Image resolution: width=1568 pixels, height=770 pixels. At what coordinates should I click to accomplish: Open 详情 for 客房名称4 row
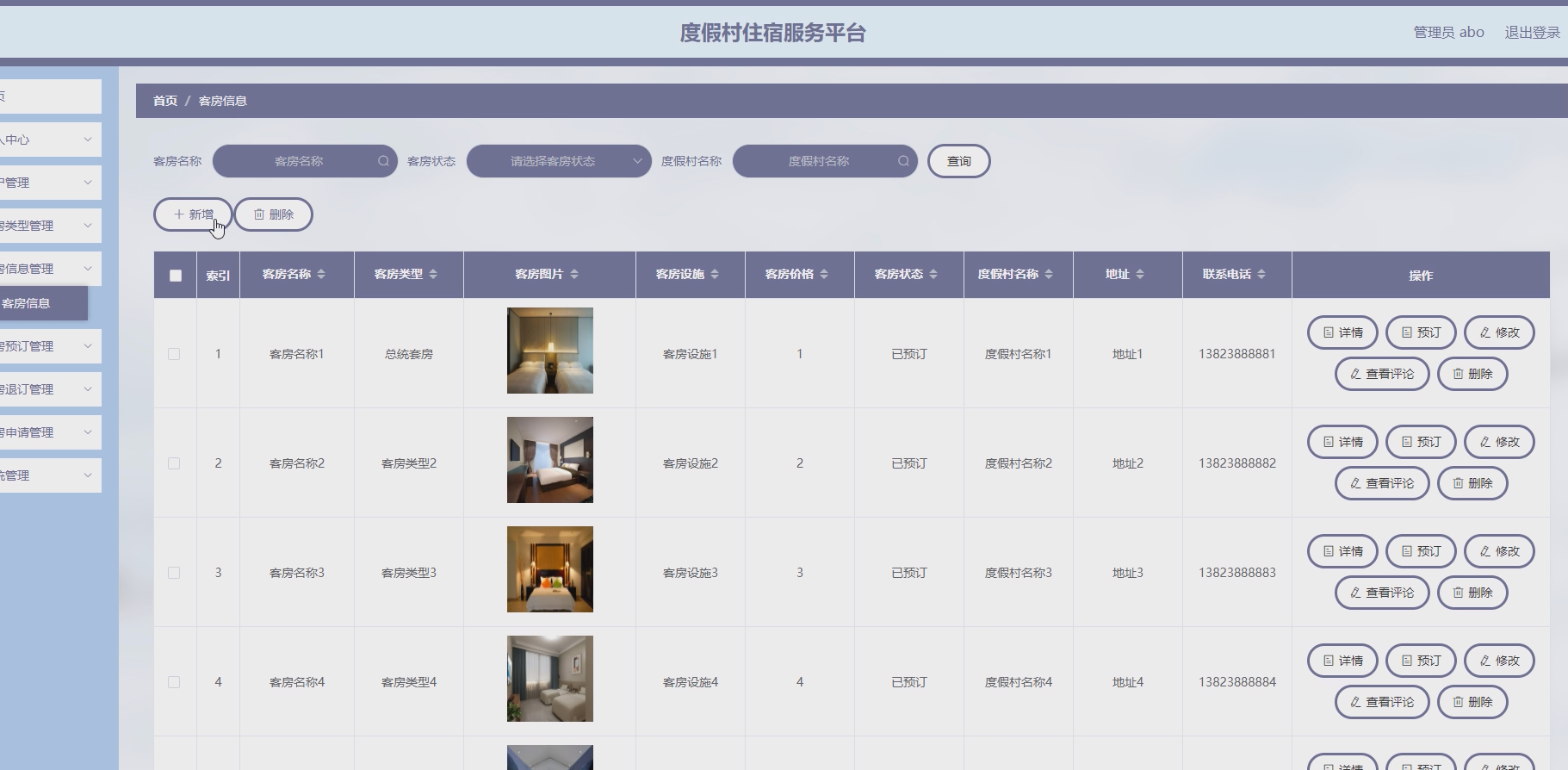click(1342, 661)
